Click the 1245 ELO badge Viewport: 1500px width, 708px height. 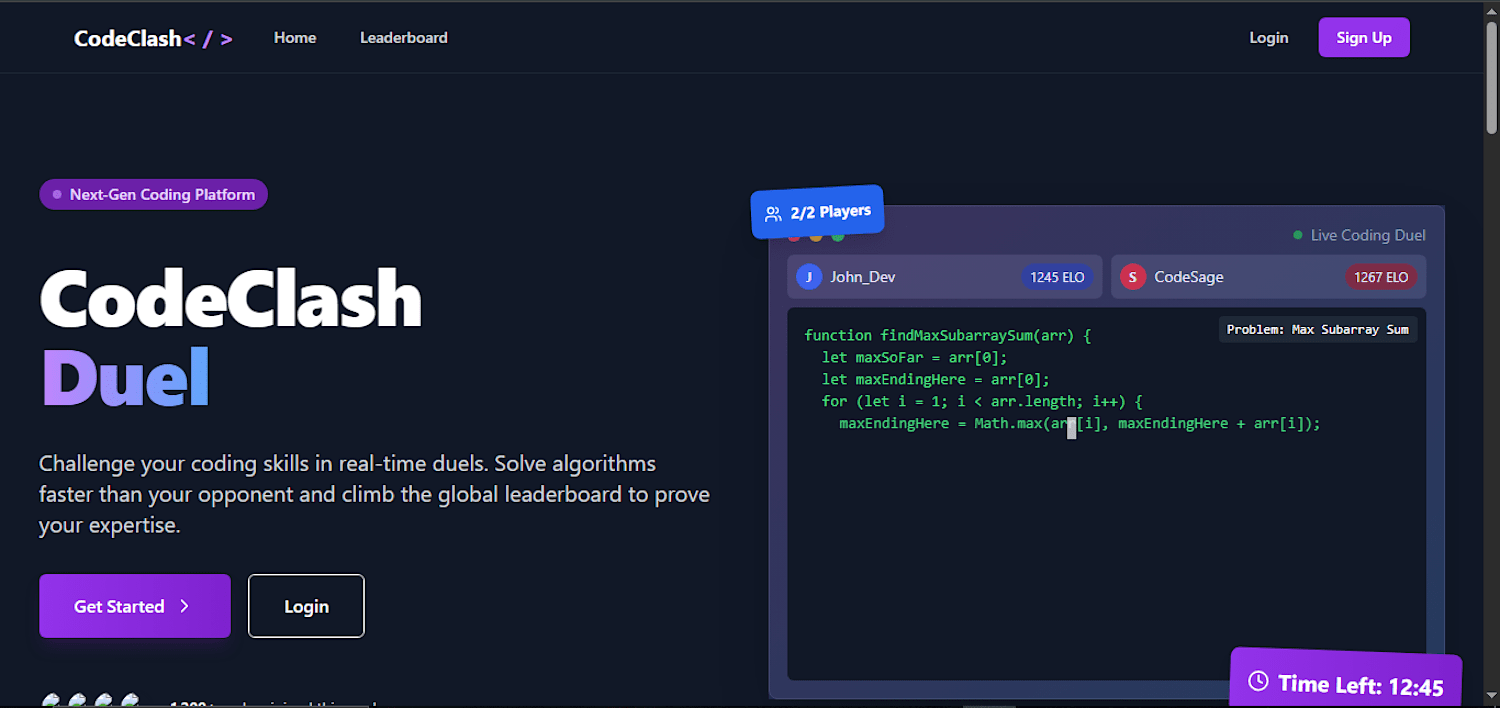1057,277
